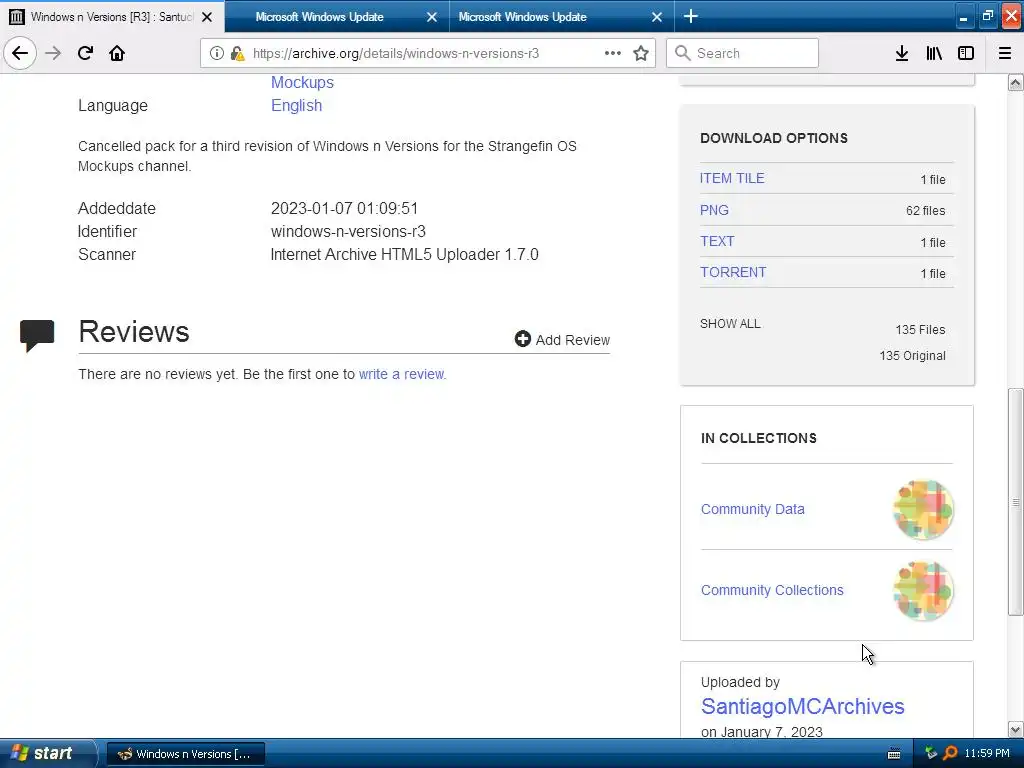Click the scrollbar down arrow
Viewport: 1024px width, 768px height.
pyautogui.click(x=1015, y=729)
